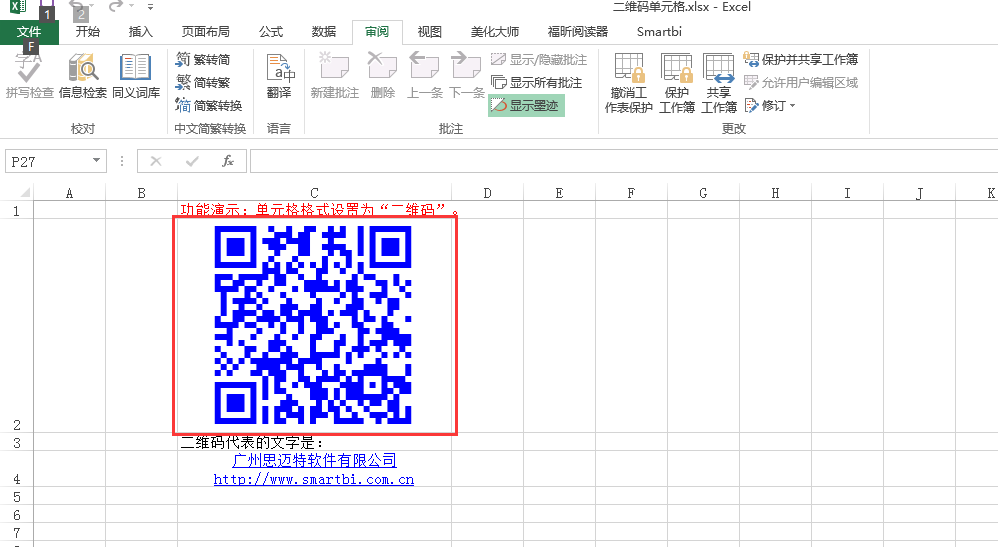Add a New Comment (新建批注)
Image resolution: width=998 pixels, height=547 pixels.
pos(335,76)
